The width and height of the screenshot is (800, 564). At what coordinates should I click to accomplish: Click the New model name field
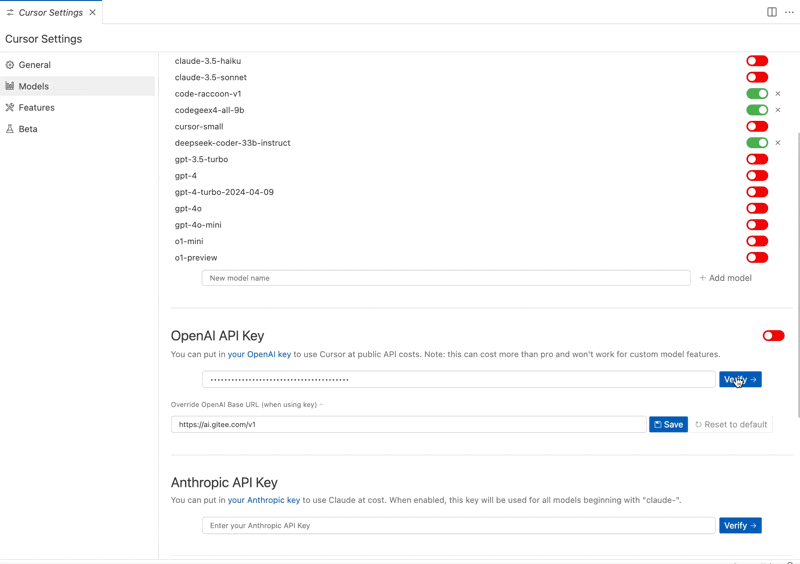tap(446, 278)
